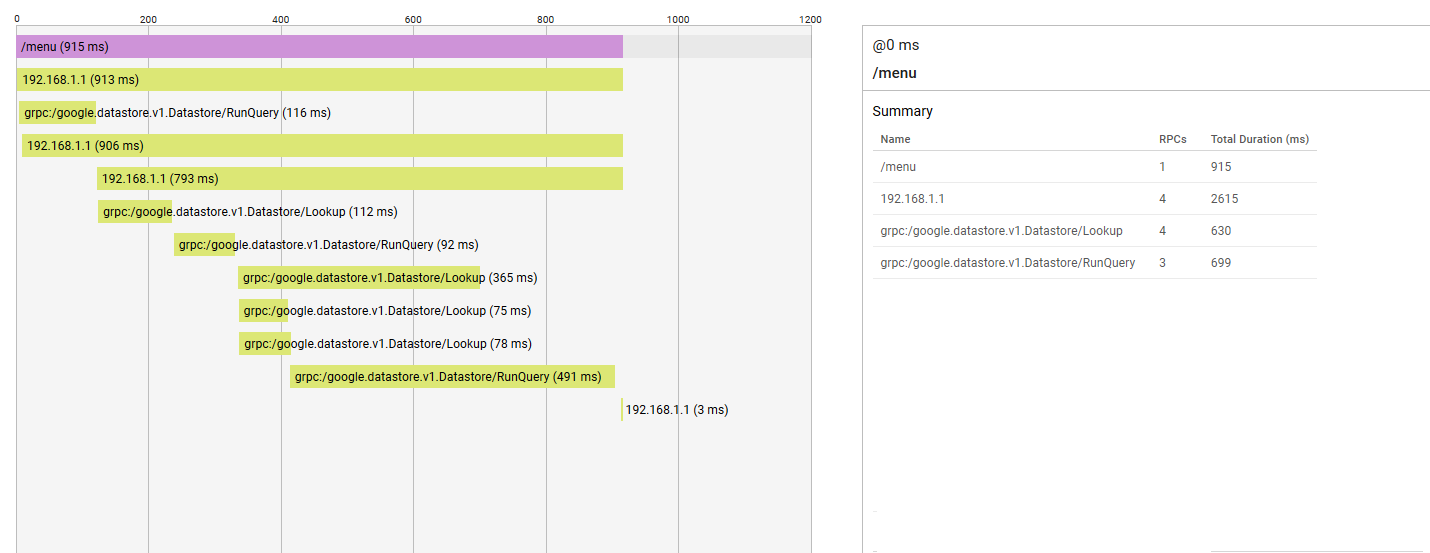Click the Total Duration (ms) column header

[x=1260, y=139]
